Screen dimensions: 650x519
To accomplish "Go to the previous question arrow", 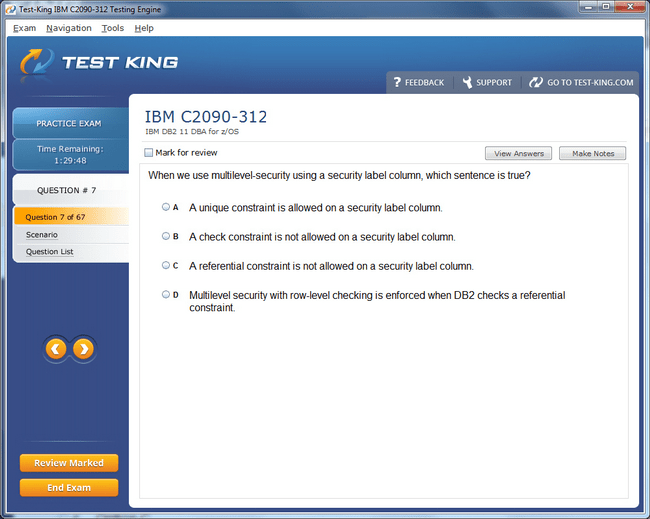I will tap(56, 349).
